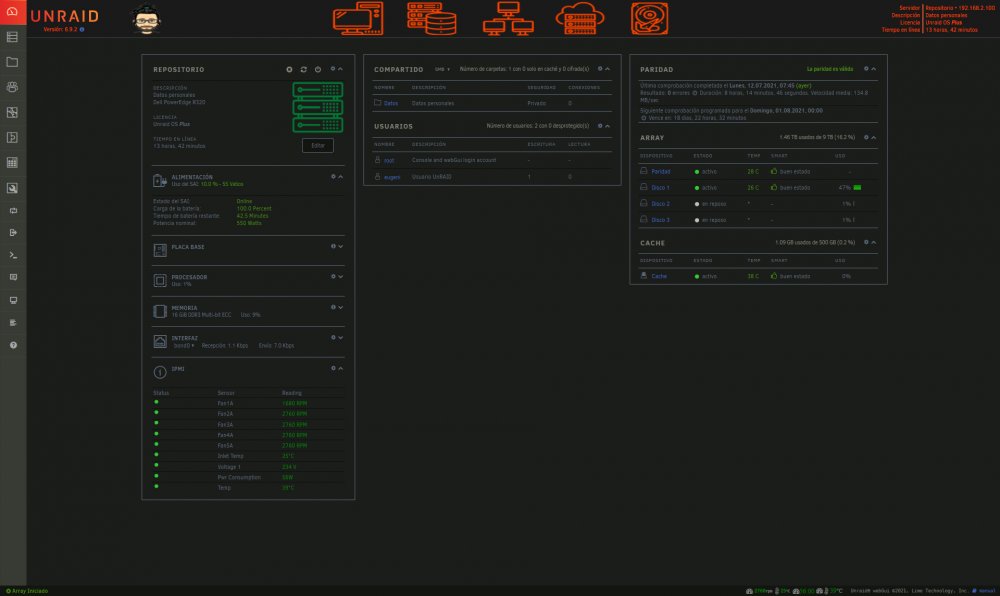
Task: Open the Plugins puzzle sidebar icon
Action: (x=12, y=112)
